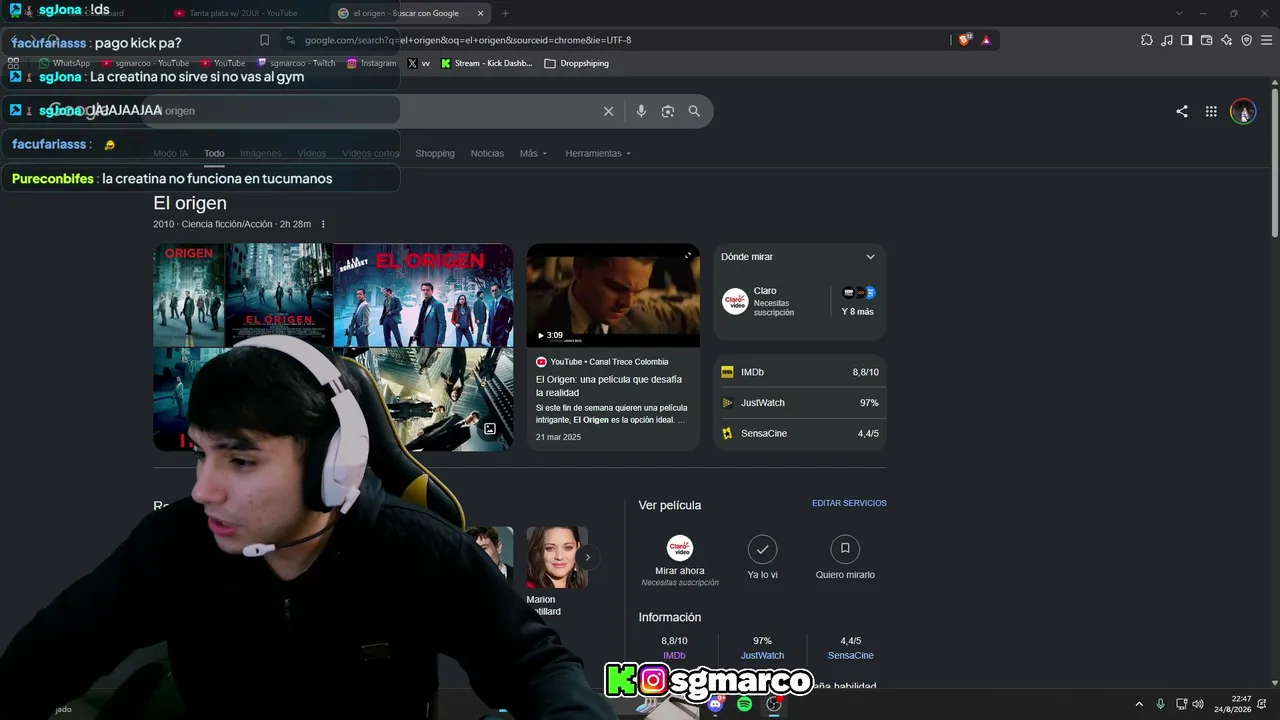Viewport: 1280px width, 720px height.
Task: Bookmark this page with the bookmark icon
Action: pos(264,40)
